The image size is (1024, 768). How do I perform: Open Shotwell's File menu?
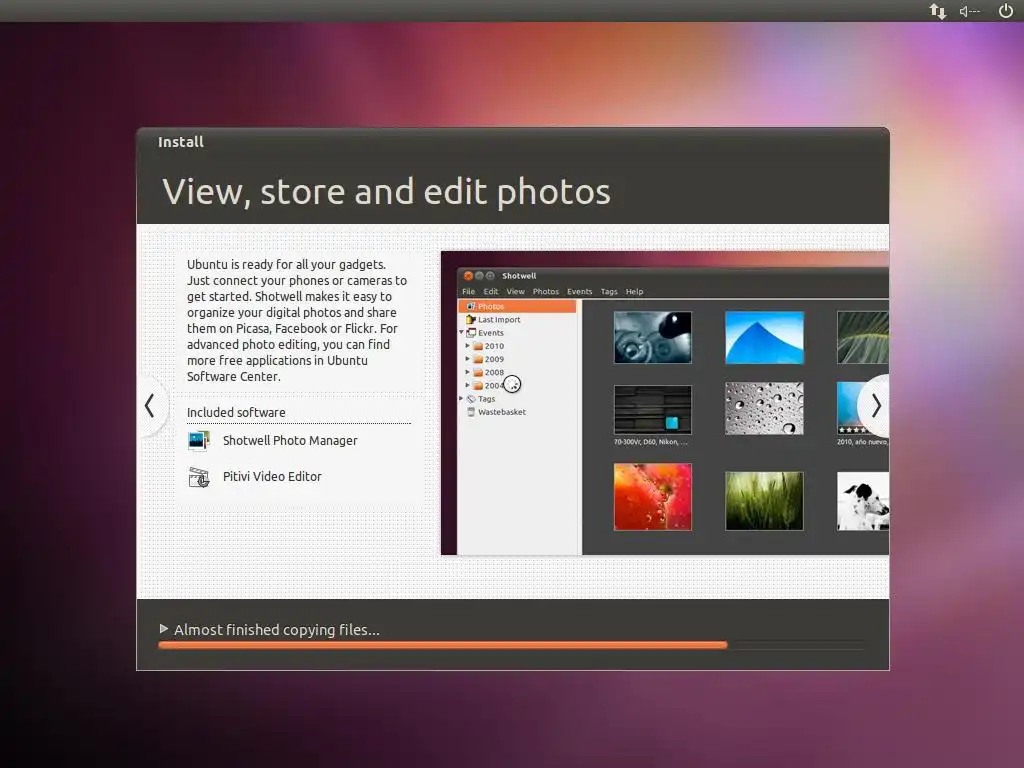click(x=468, y=292)
